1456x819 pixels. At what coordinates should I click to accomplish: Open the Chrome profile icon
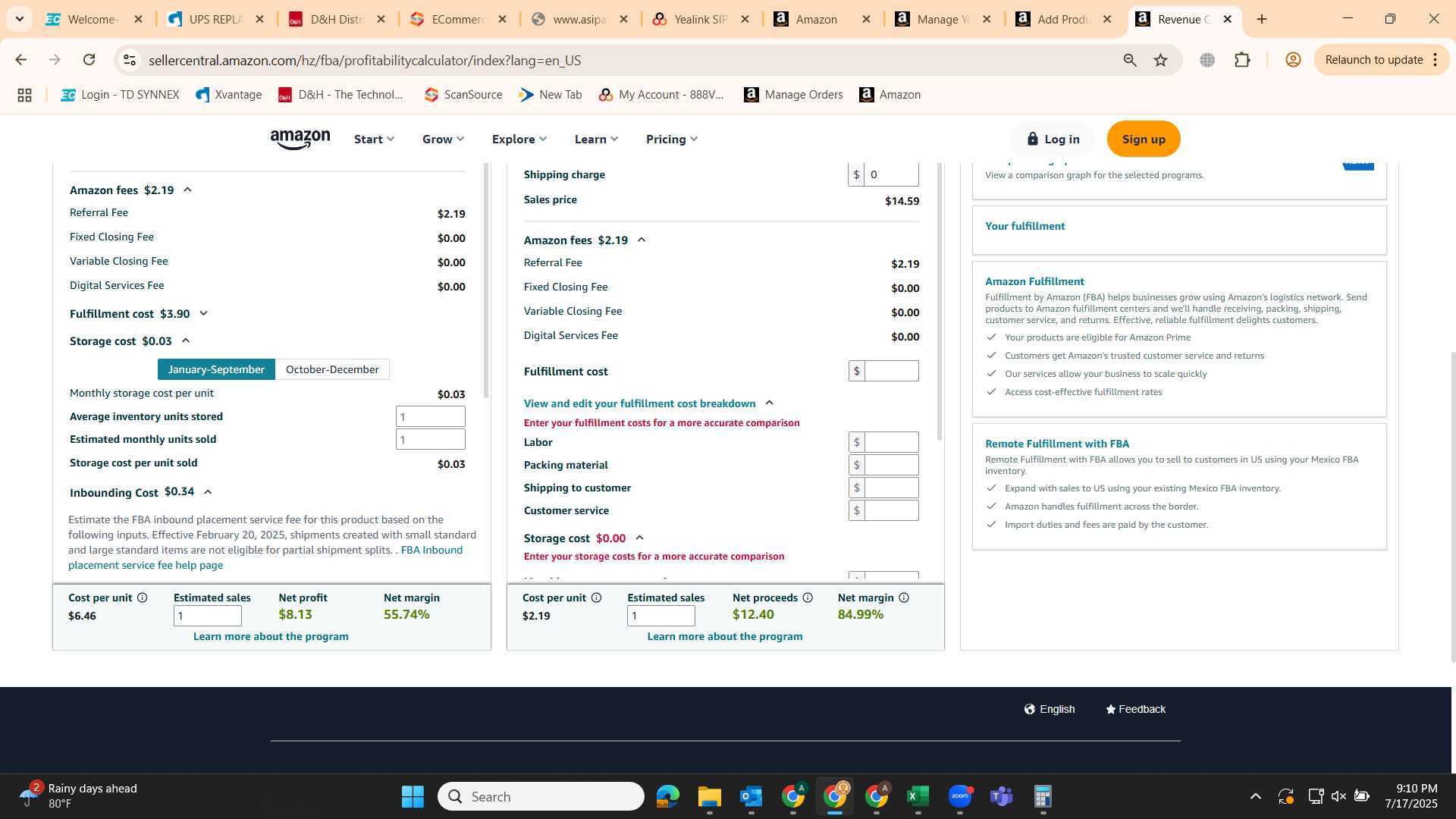click(x=1293, y=60)
